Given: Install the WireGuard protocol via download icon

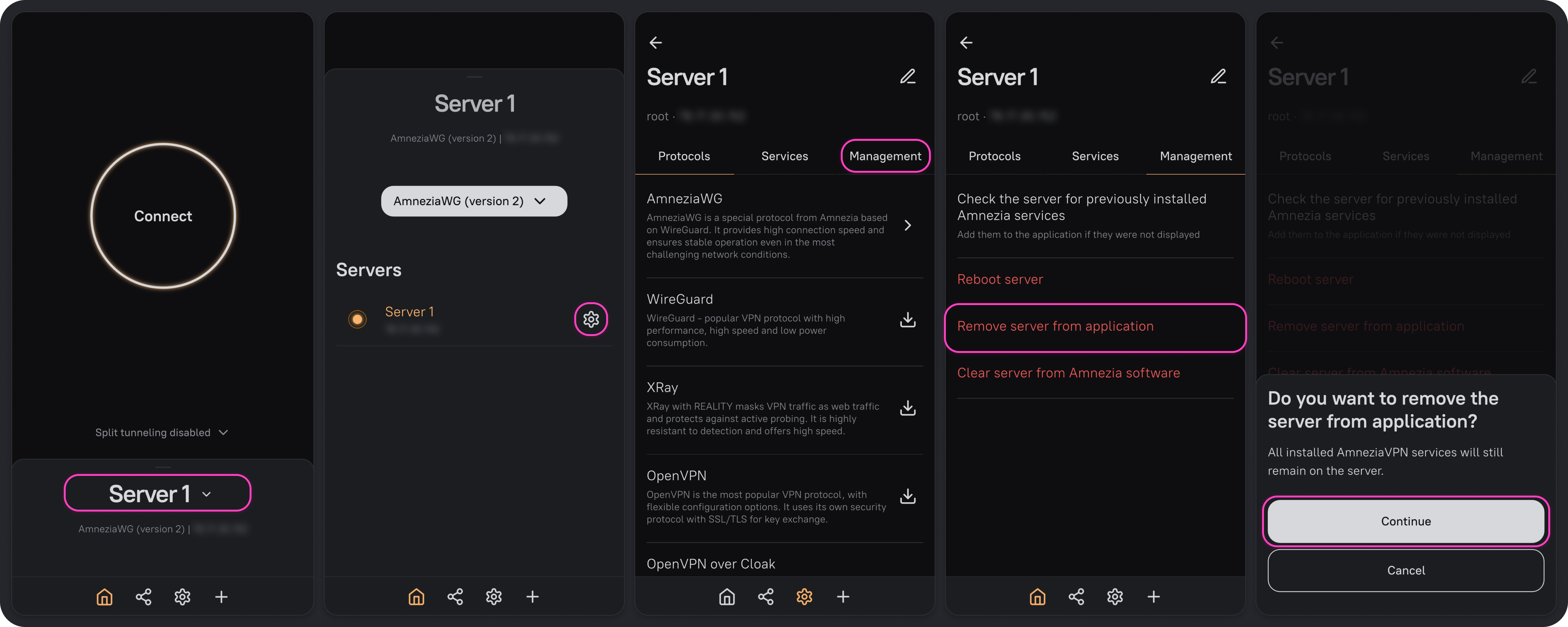Looking at the screenshot, I should point(908,319).
